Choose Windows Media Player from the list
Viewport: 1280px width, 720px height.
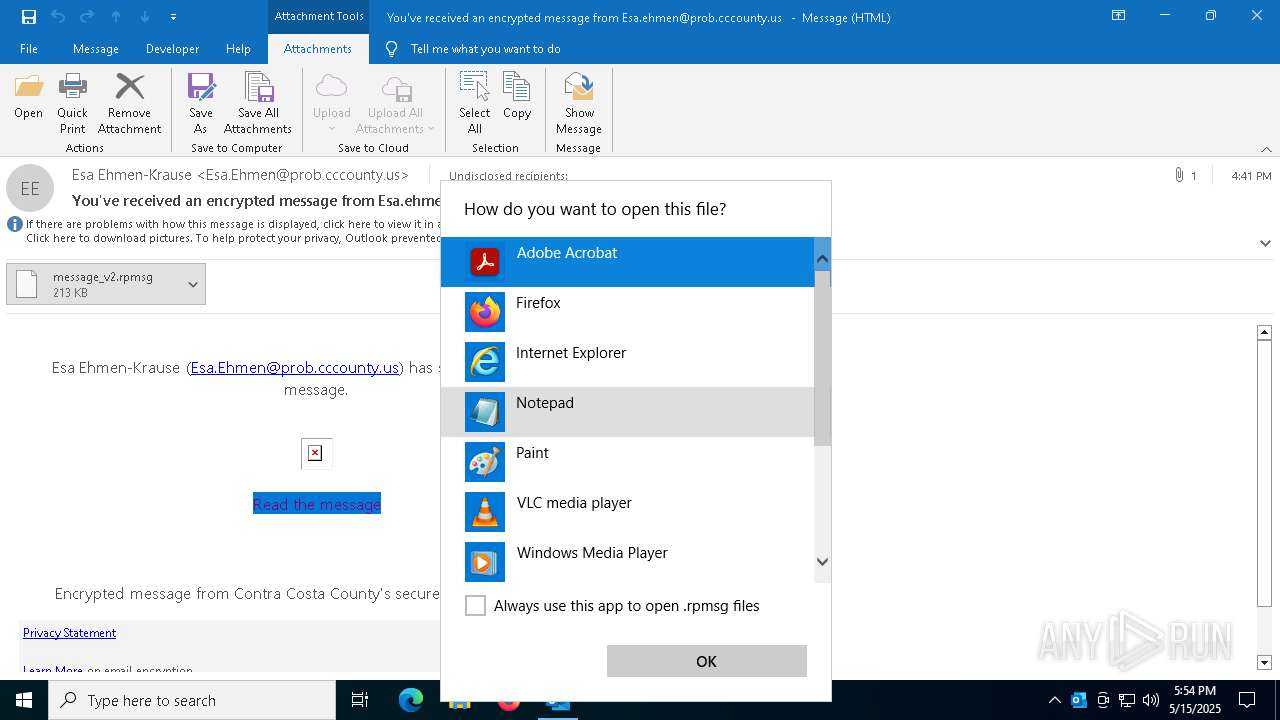pos(628,562)
